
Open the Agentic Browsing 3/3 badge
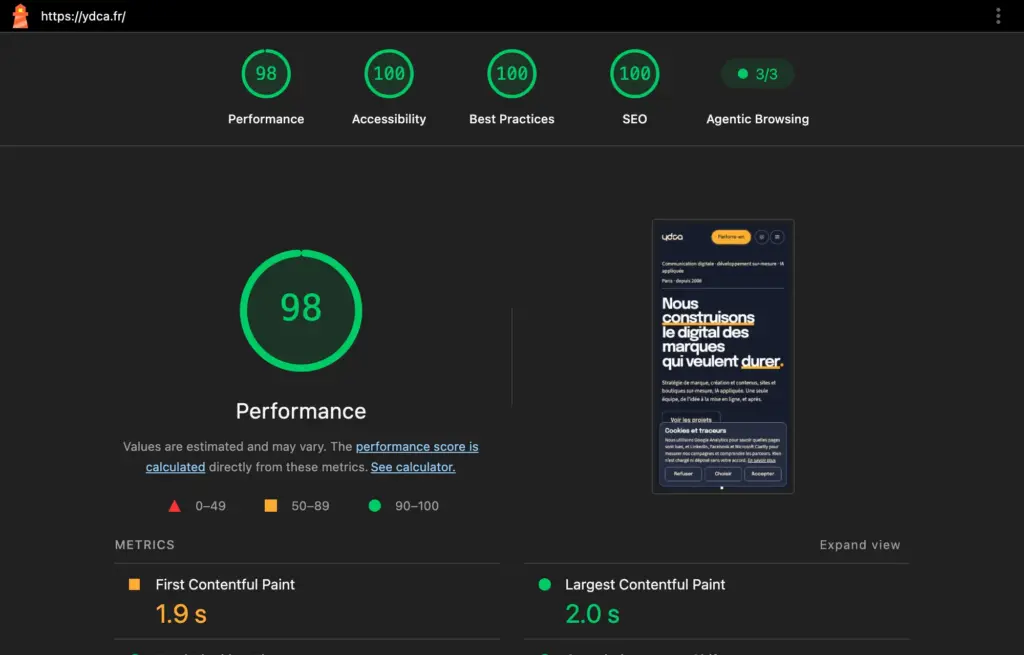[x=758, y=74]
